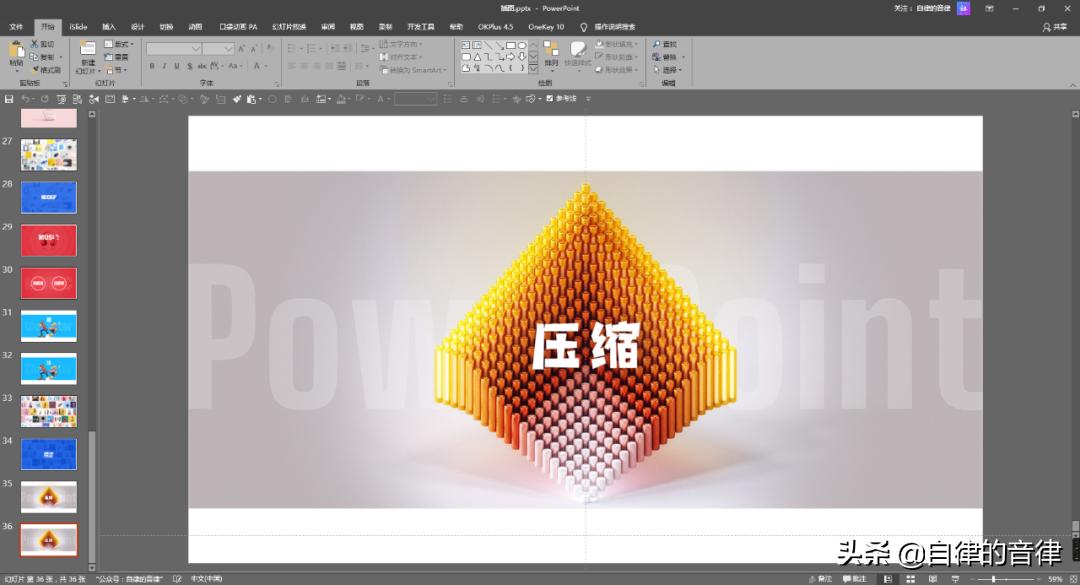The height and width of the screenshot is (585, 1080).
Task: Open the font size dropdown
Action: 229,48
